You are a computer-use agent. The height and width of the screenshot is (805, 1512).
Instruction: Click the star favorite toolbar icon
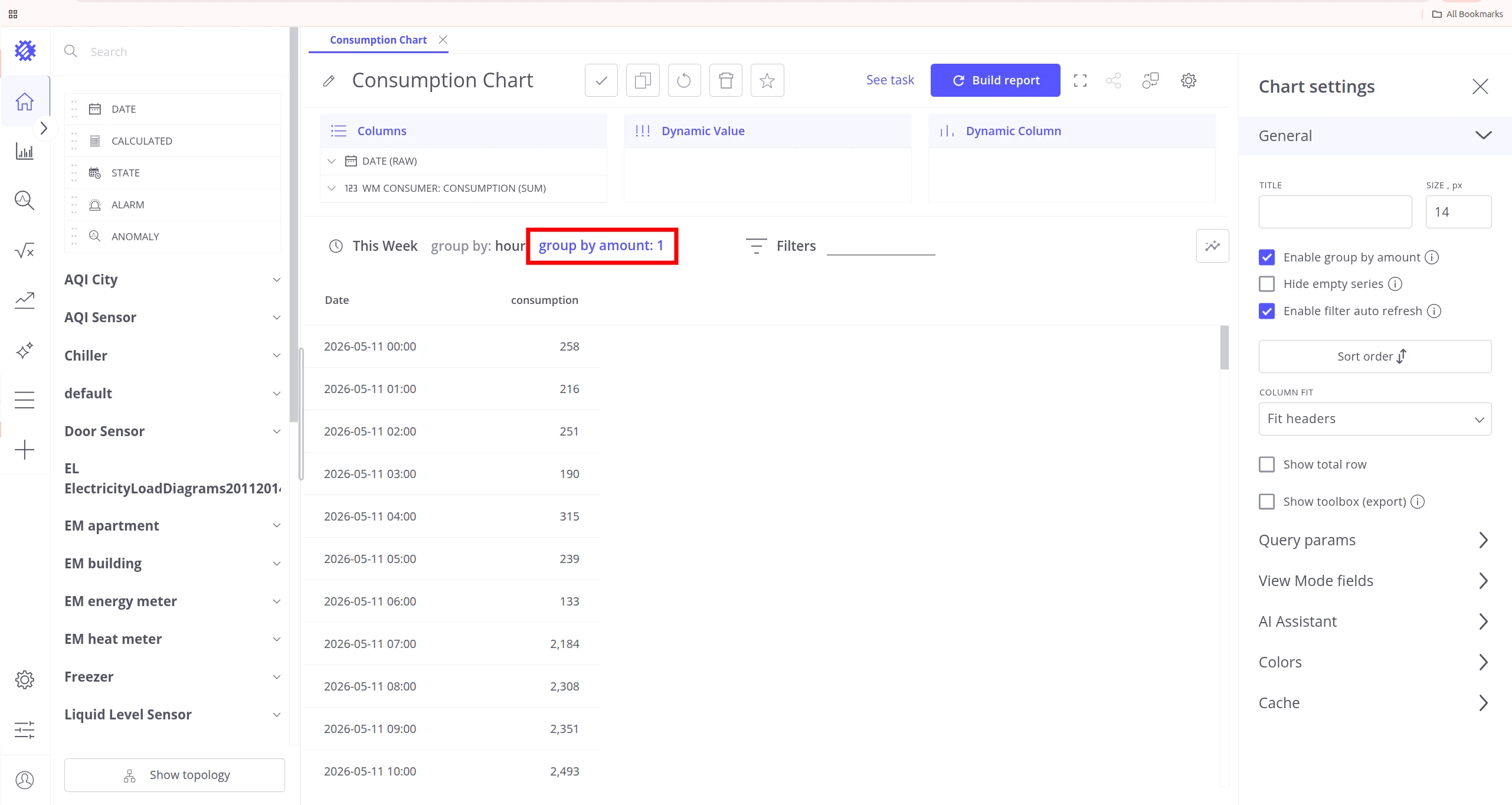tap(767, 80)
